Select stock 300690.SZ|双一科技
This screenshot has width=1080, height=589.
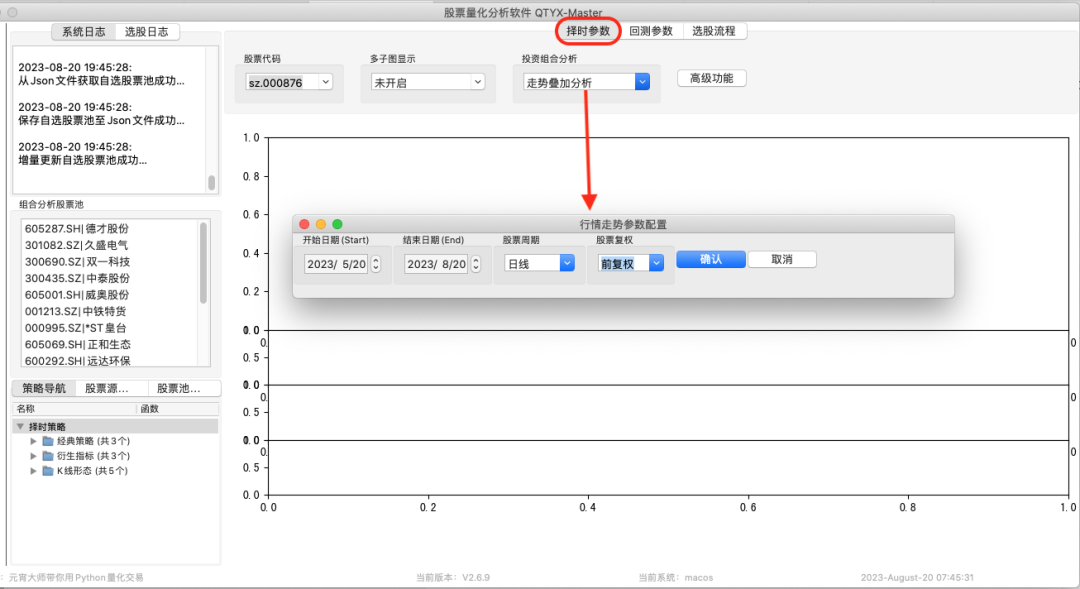[76, 262]
